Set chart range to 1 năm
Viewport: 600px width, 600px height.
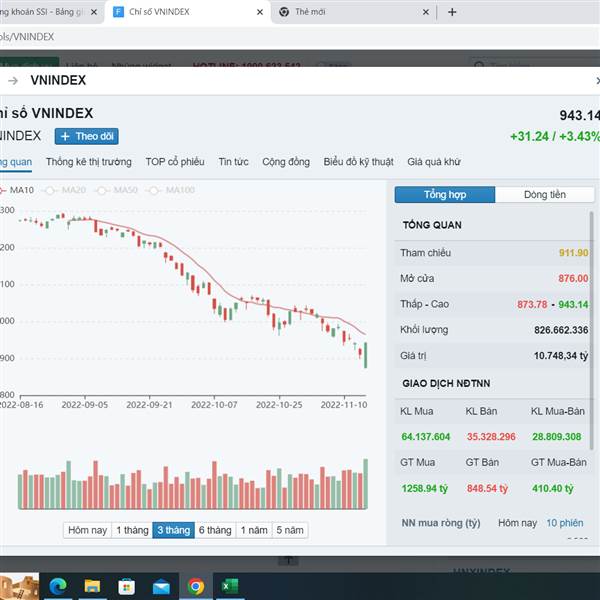point(254,530)
